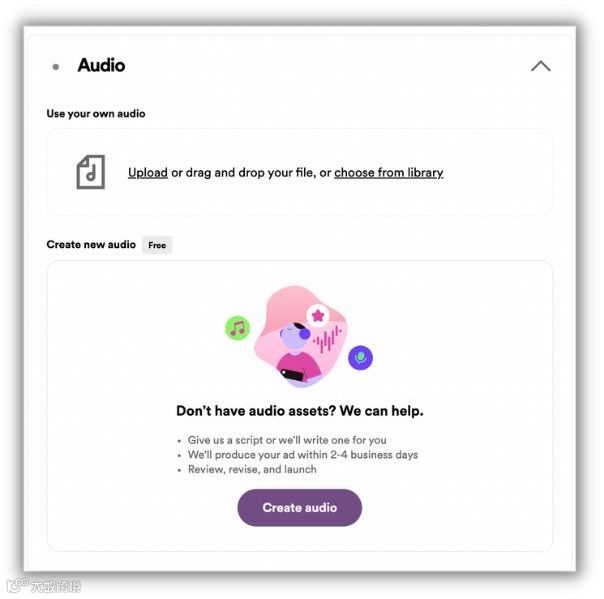Image resolution: width=604 pixels, height=599 pixels.
Task: Click the "2-4 business days" bullet text
Action: point(303,455)
